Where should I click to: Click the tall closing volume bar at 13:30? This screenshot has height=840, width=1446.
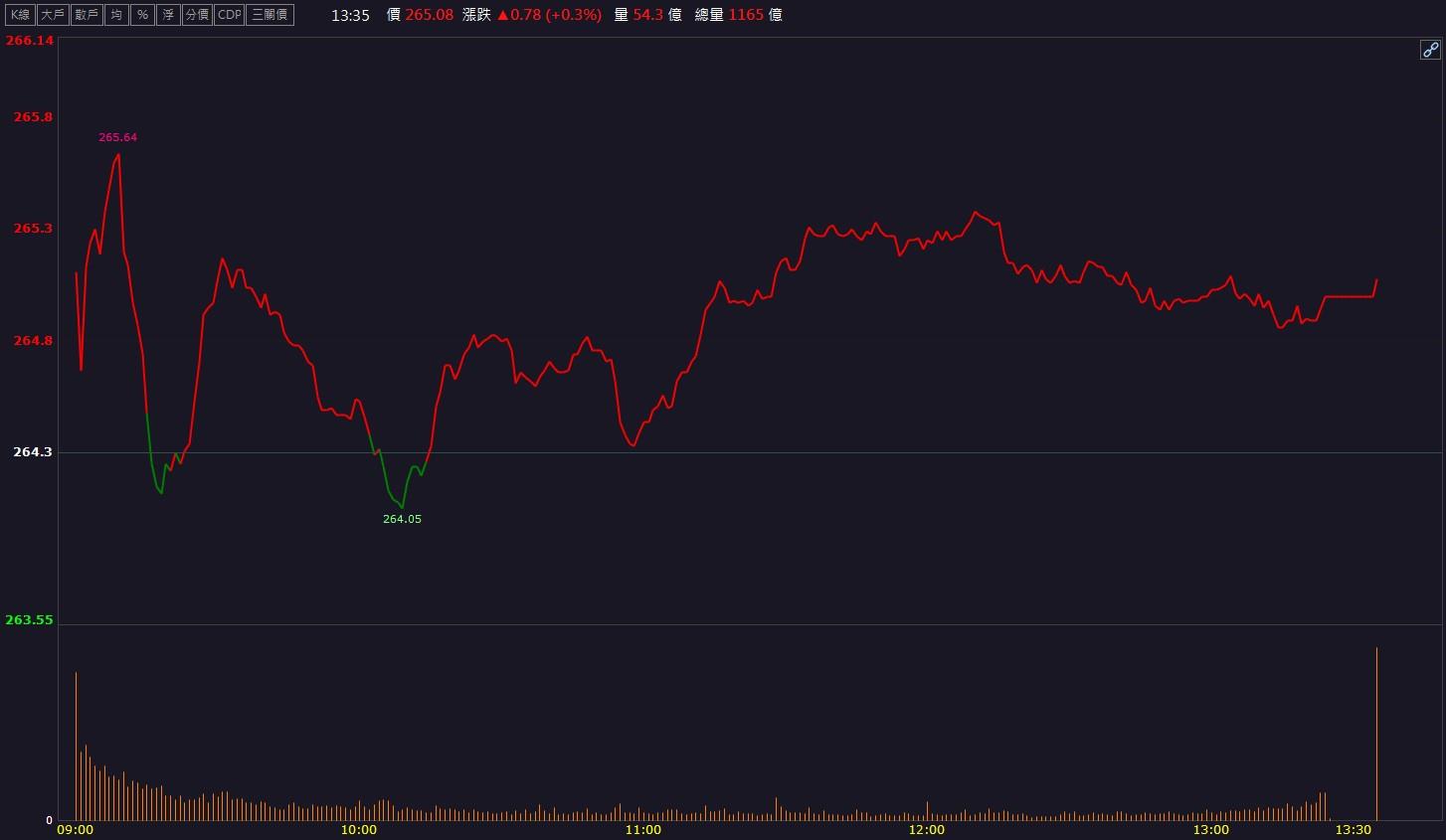pos(1376,735)
